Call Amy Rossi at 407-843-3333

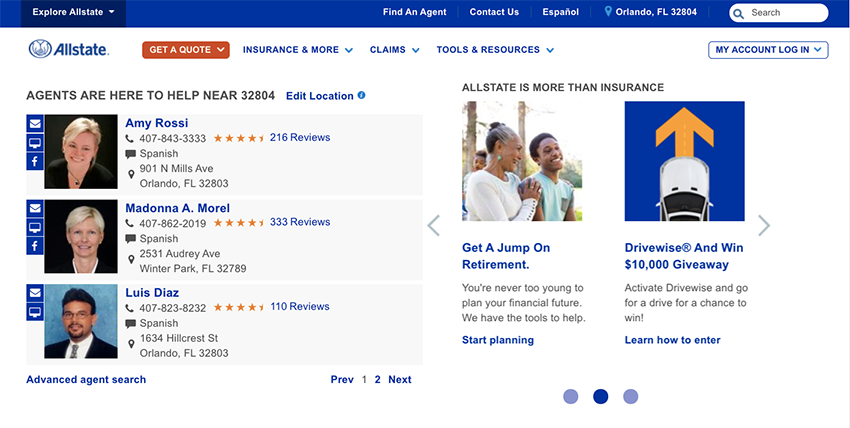pyautogui.click(x=172, y=139)
